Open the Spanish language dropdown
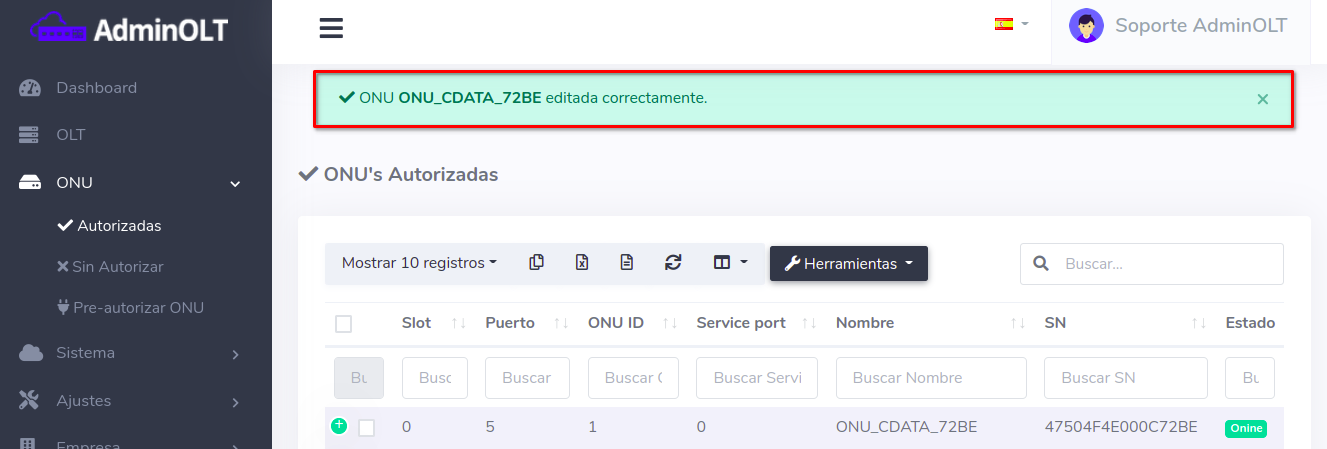This screenshot has width=1327, height=449. (1011, 24)
